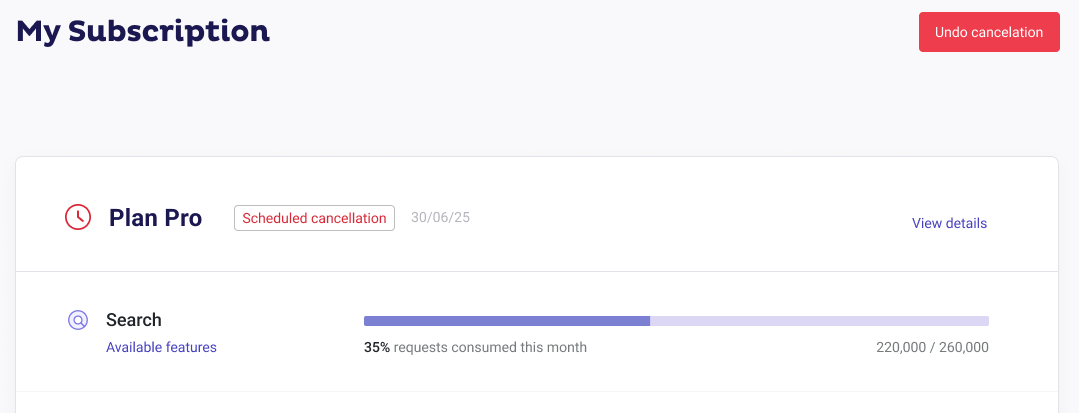1079x413 pixels.
Task: Click the word Pro in the plan name
Action: point(182,218)
